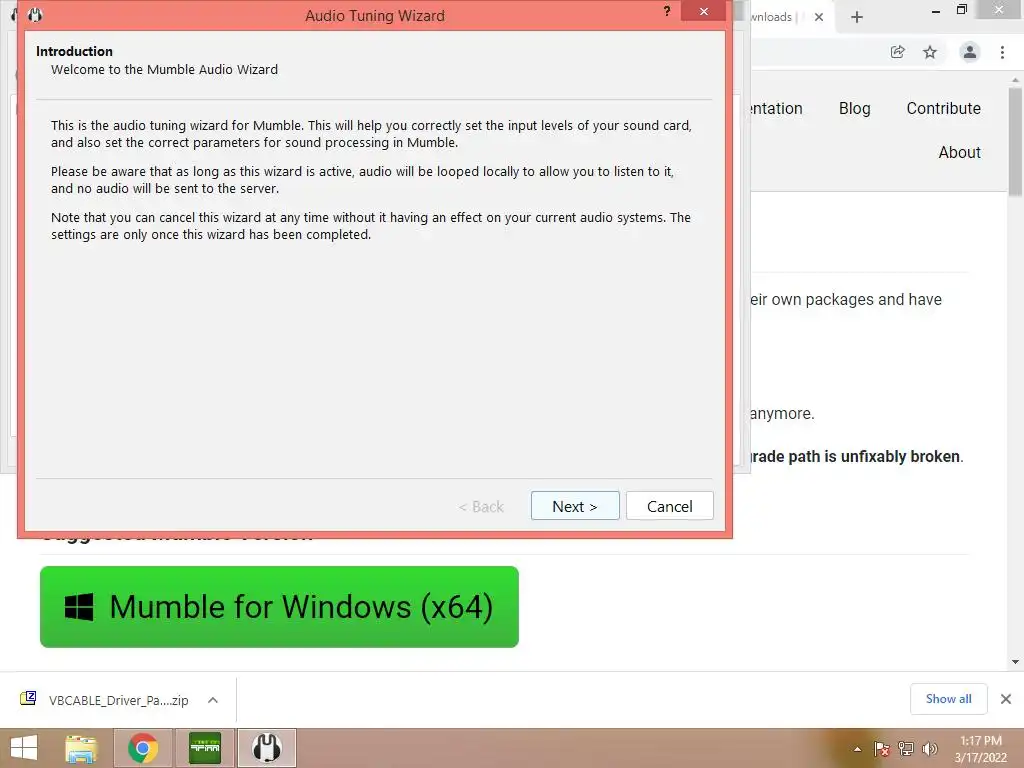
Task: Download Mumble for Windows (x64)
Action: 280,607
